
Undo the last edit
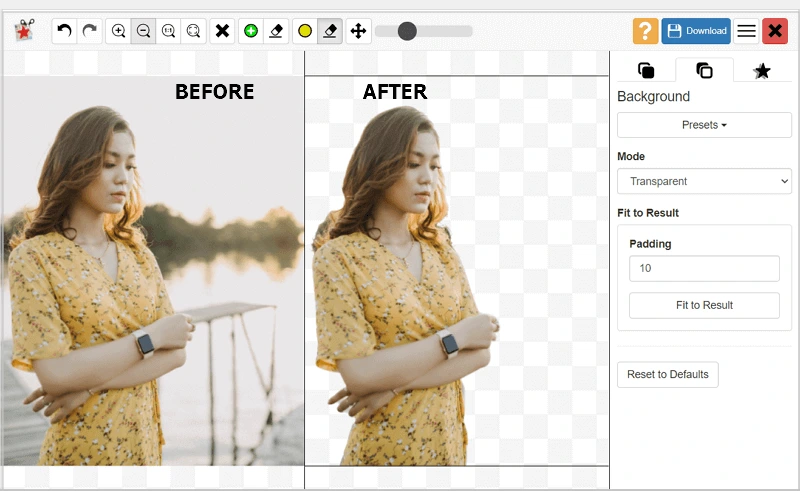point(64,31)
